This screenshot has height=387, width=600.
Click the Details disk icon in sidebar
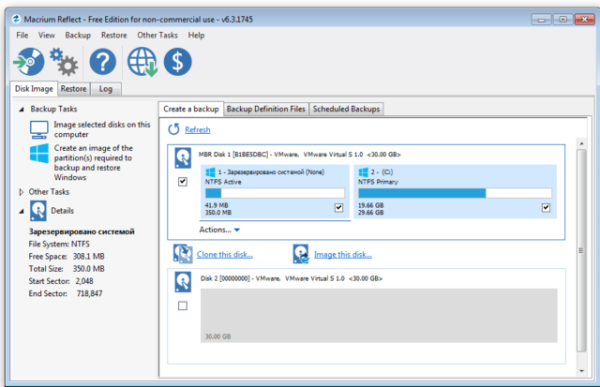point(38,211)
